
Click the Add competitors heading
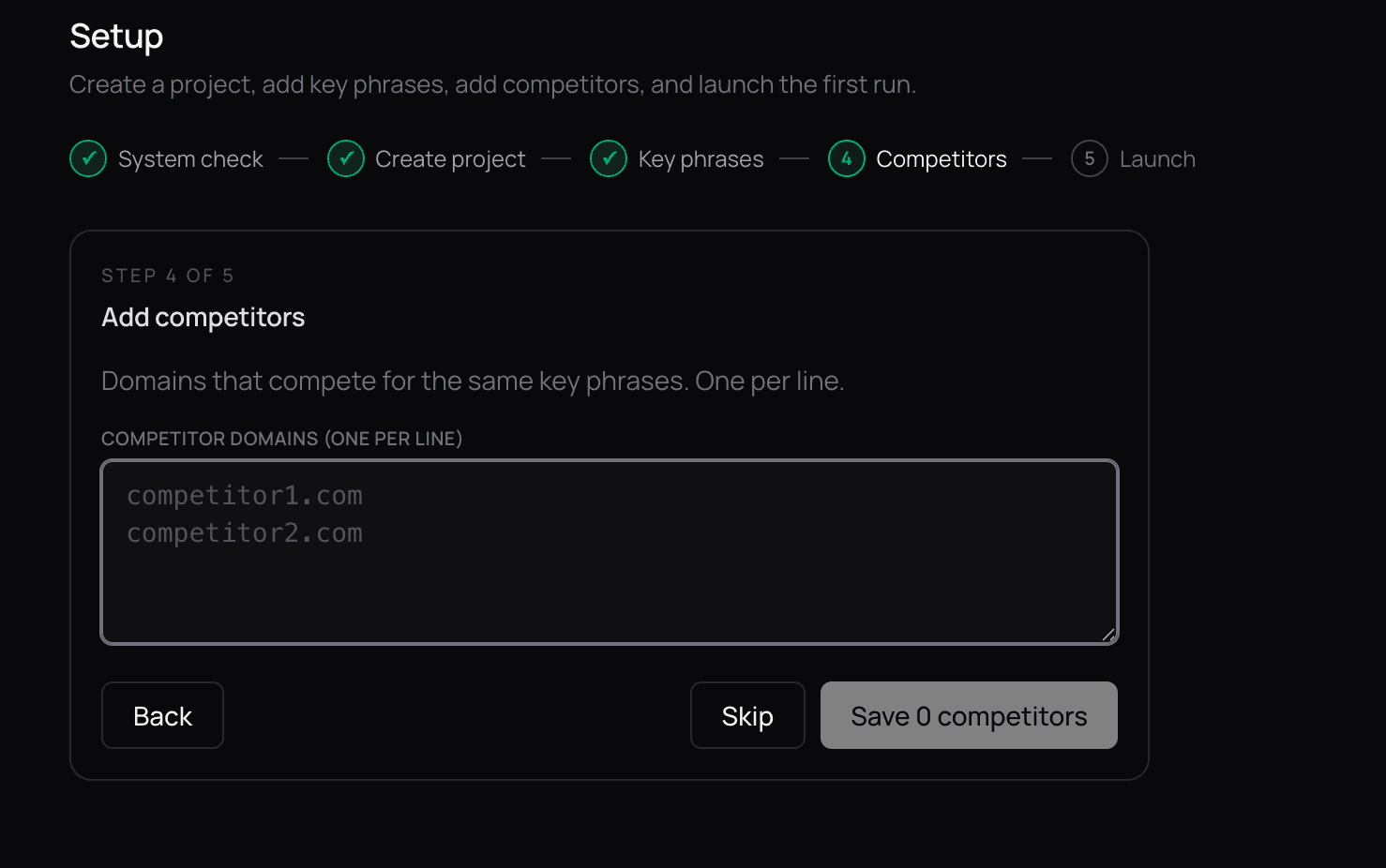(203, 318)
